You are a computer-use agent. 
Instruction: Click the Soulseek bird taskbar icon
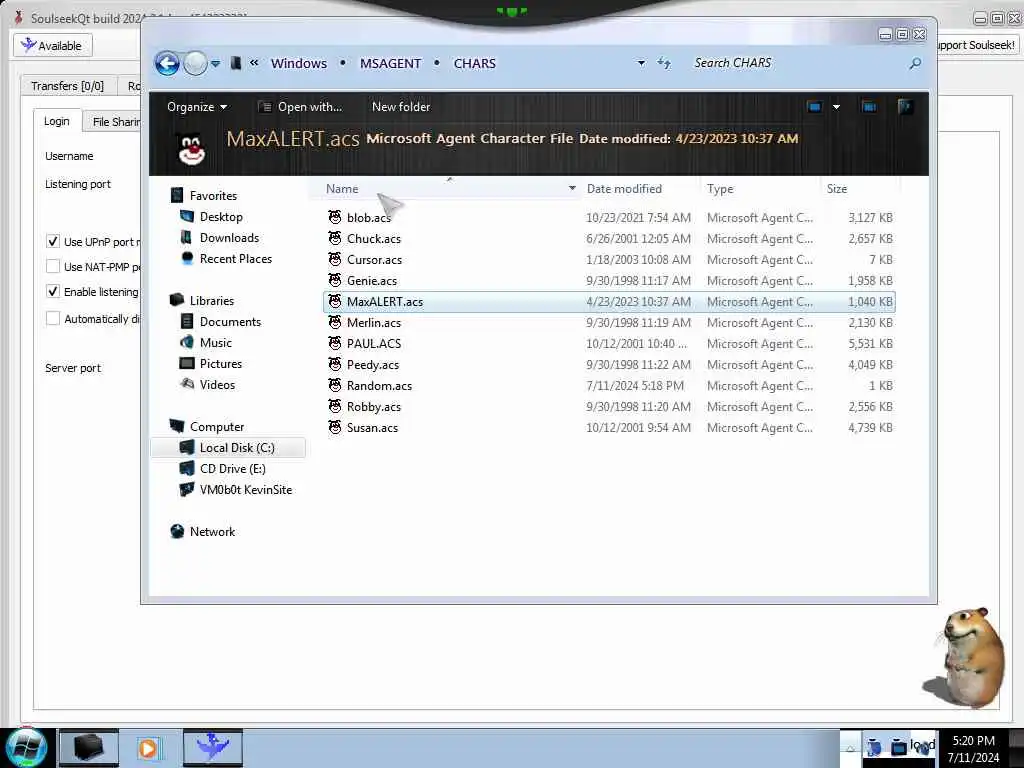click(212, 747)
